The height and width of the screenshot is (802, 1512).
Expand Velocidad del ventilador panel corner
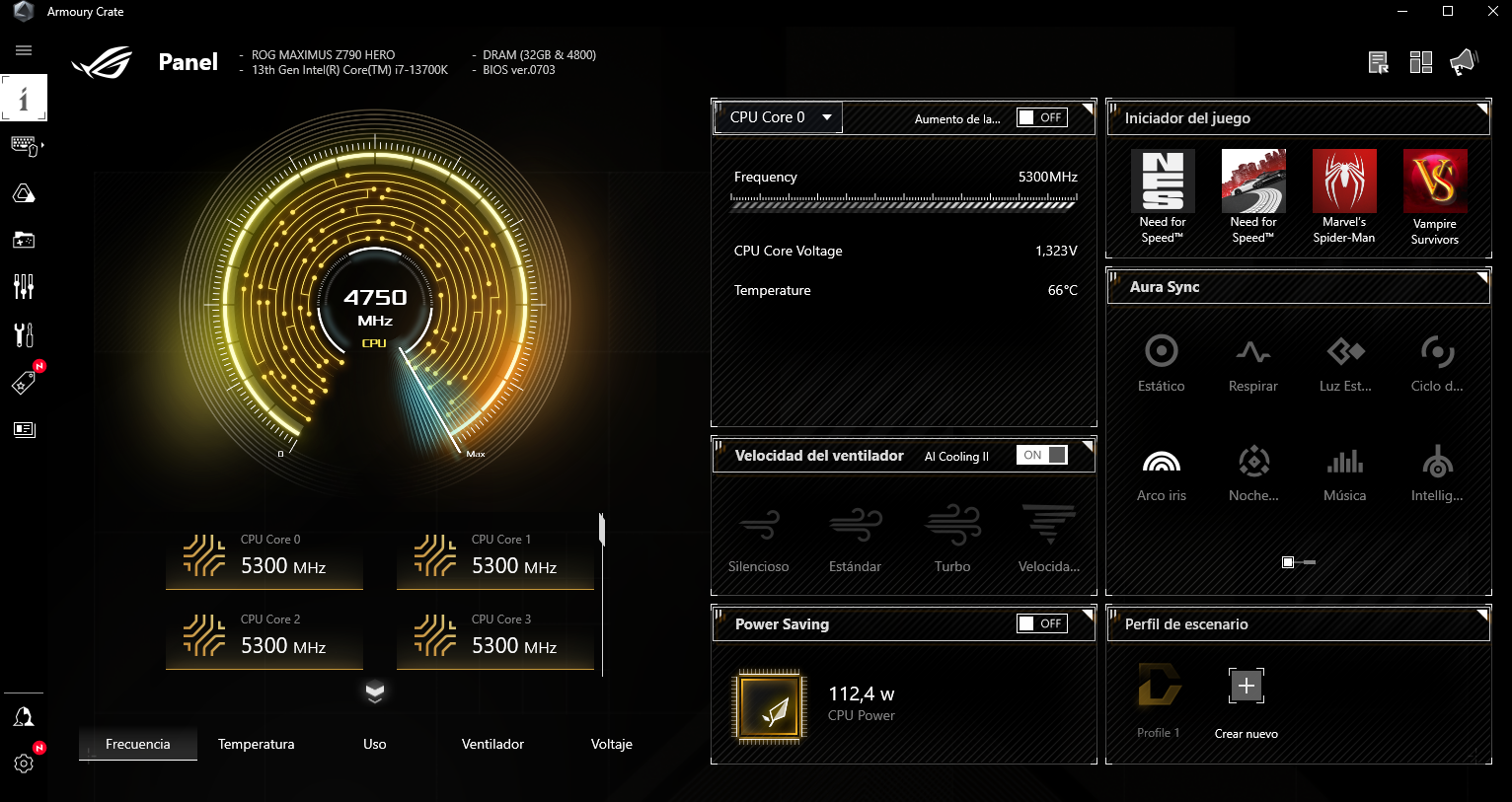pyautogui.click(x=1088, y=445)
